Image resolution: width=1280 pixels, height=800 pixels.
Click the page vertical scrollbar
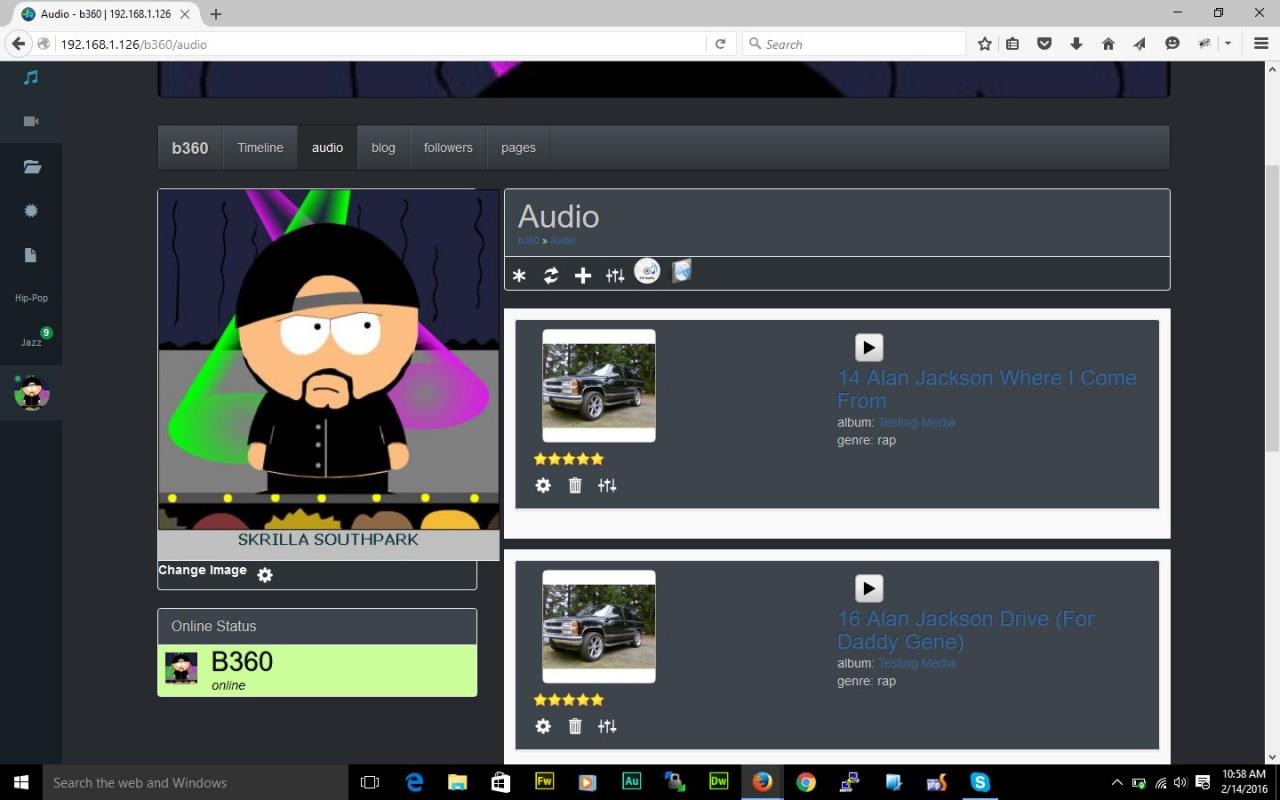1272,310
